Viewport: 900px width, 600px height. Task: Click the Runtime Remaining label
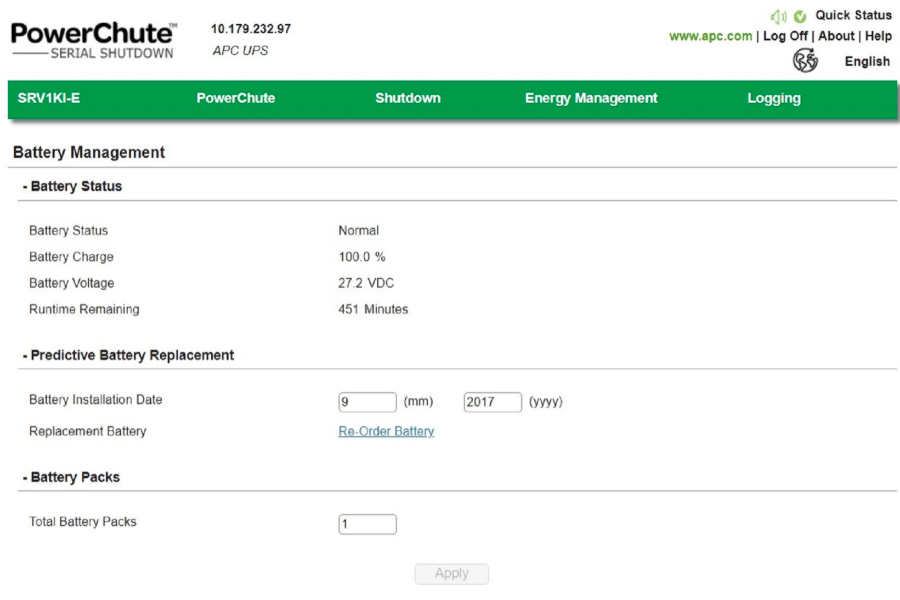84,309
